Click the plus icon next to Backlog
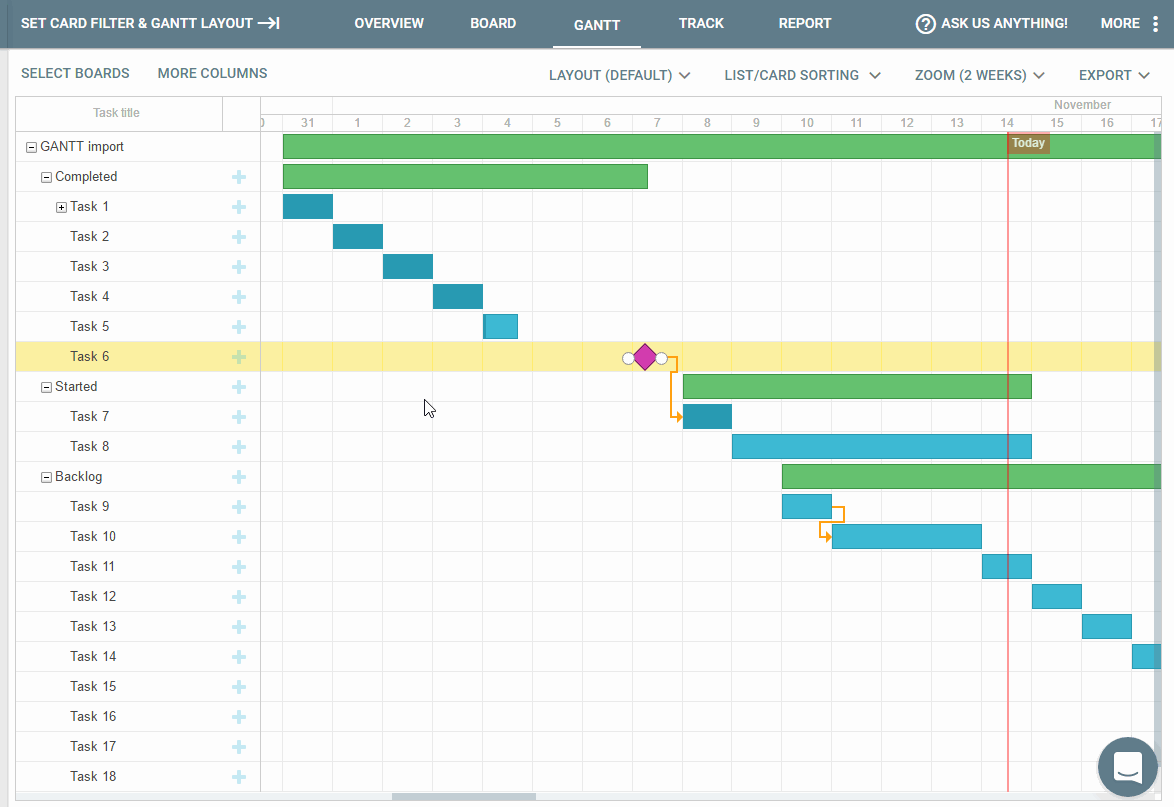The width and height of the screenshot is (1174, 807). pos(238,477)
